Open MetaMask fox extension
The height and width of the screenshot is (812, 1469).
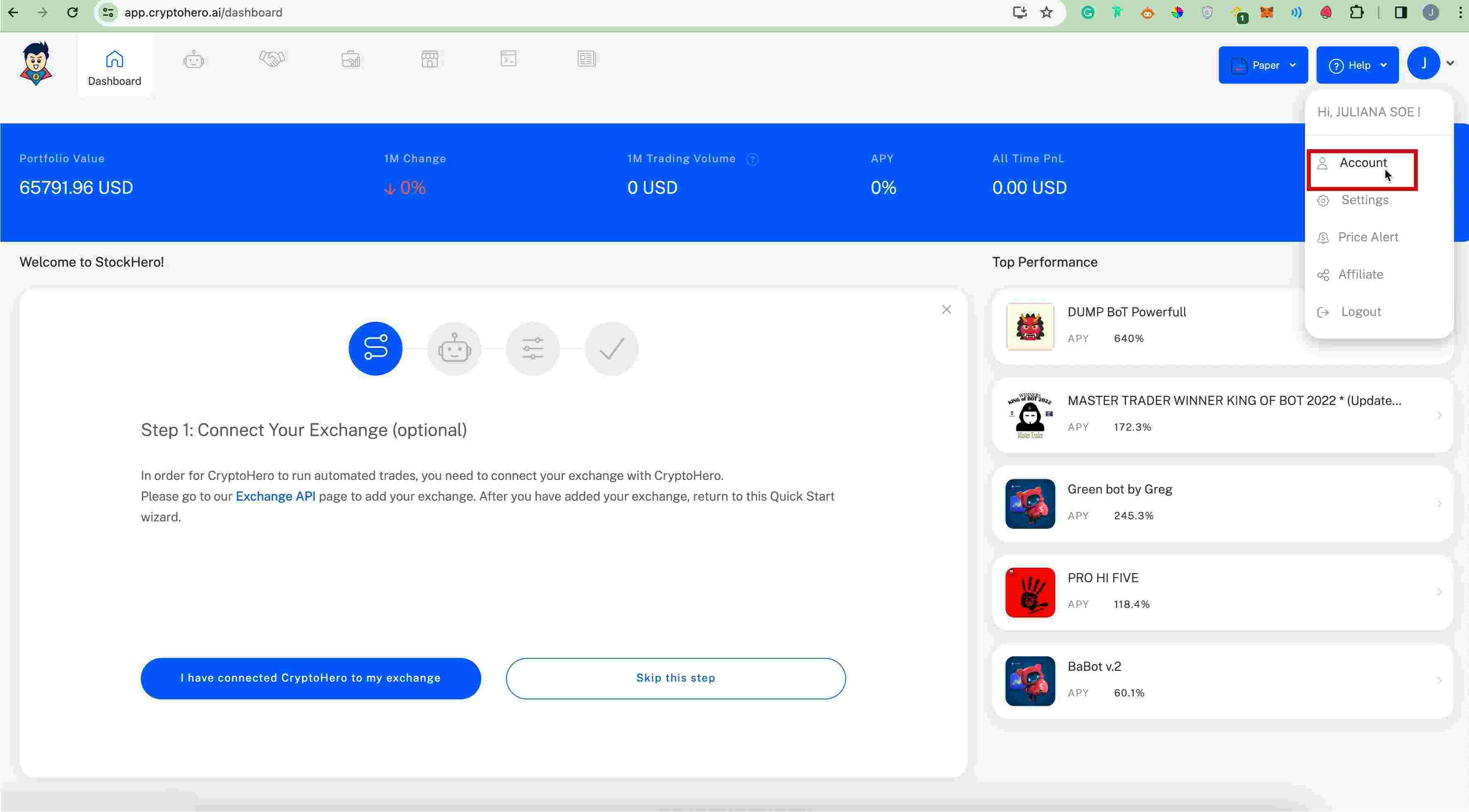click(x=1266, y=12)
